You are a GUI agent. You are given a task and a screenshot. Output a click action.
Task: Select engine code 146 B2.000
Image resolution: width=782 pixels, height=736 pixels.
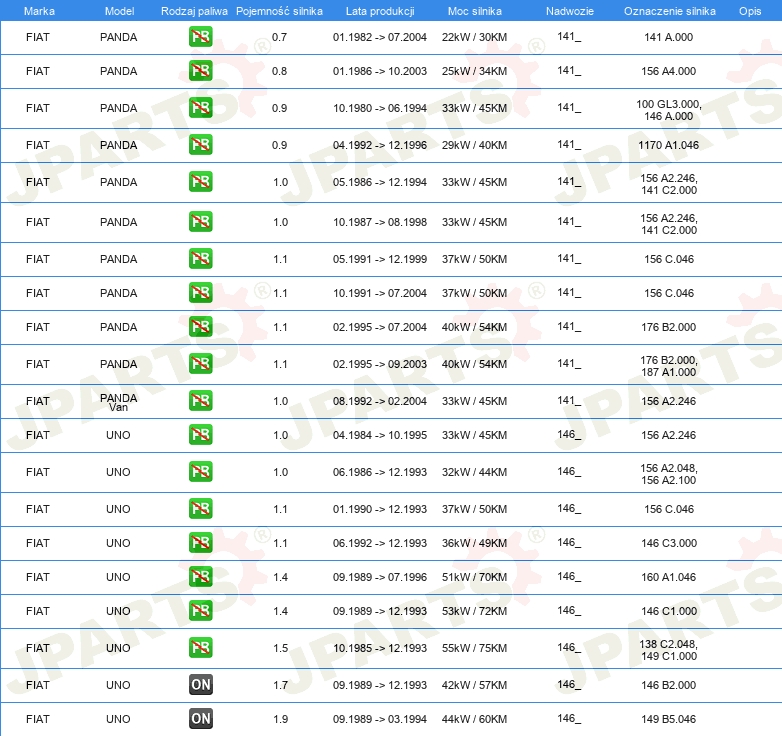click(x=669, y=685)
